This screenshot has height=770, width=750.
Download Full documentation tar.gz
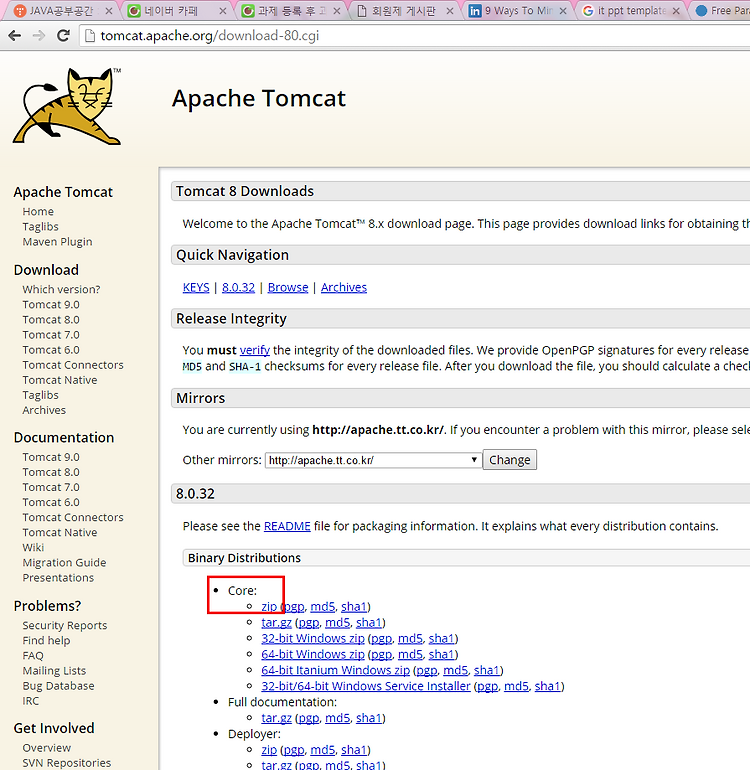click(x=276, y=718)
